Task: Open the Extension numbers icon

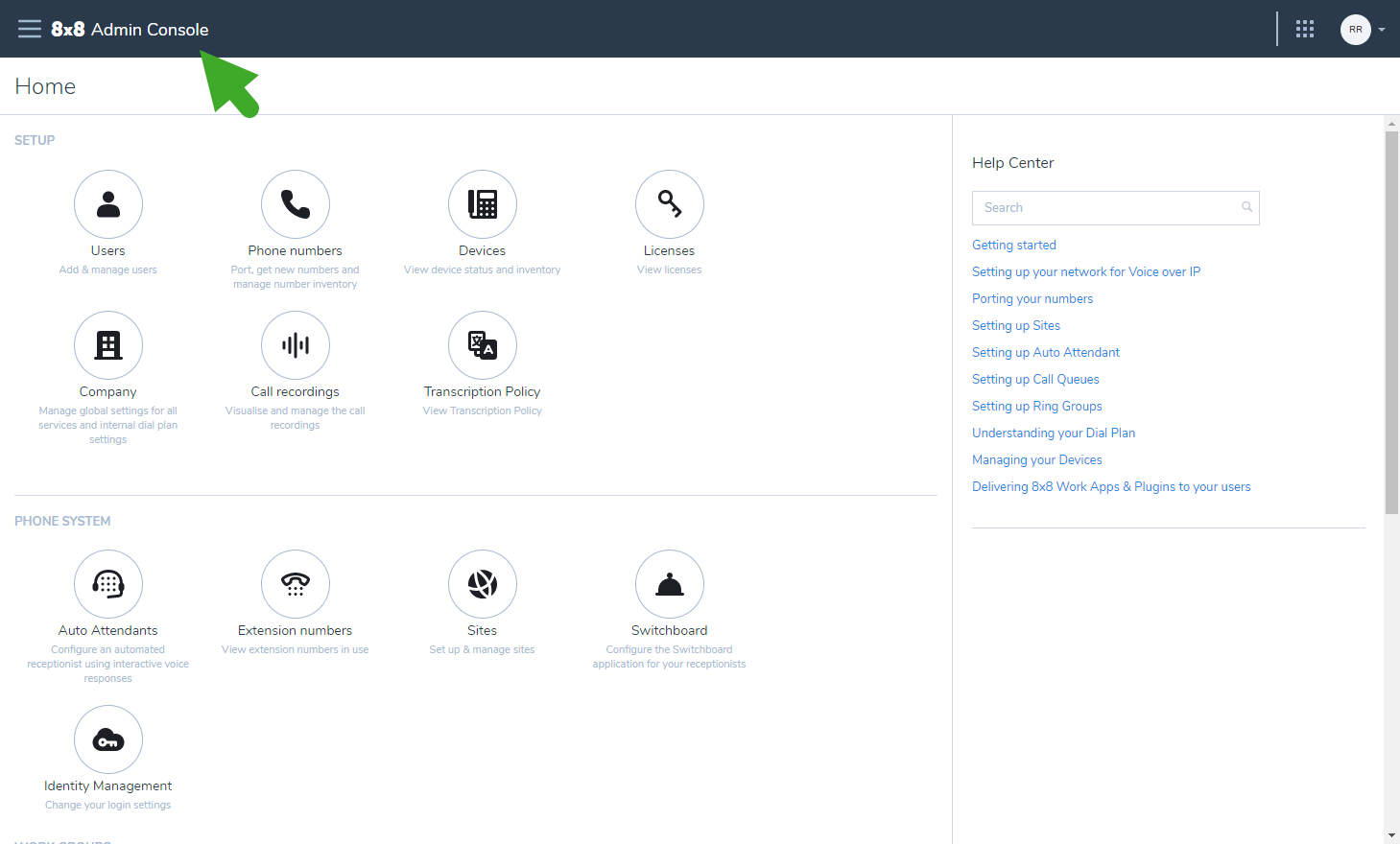Action: tap(296, 584)
